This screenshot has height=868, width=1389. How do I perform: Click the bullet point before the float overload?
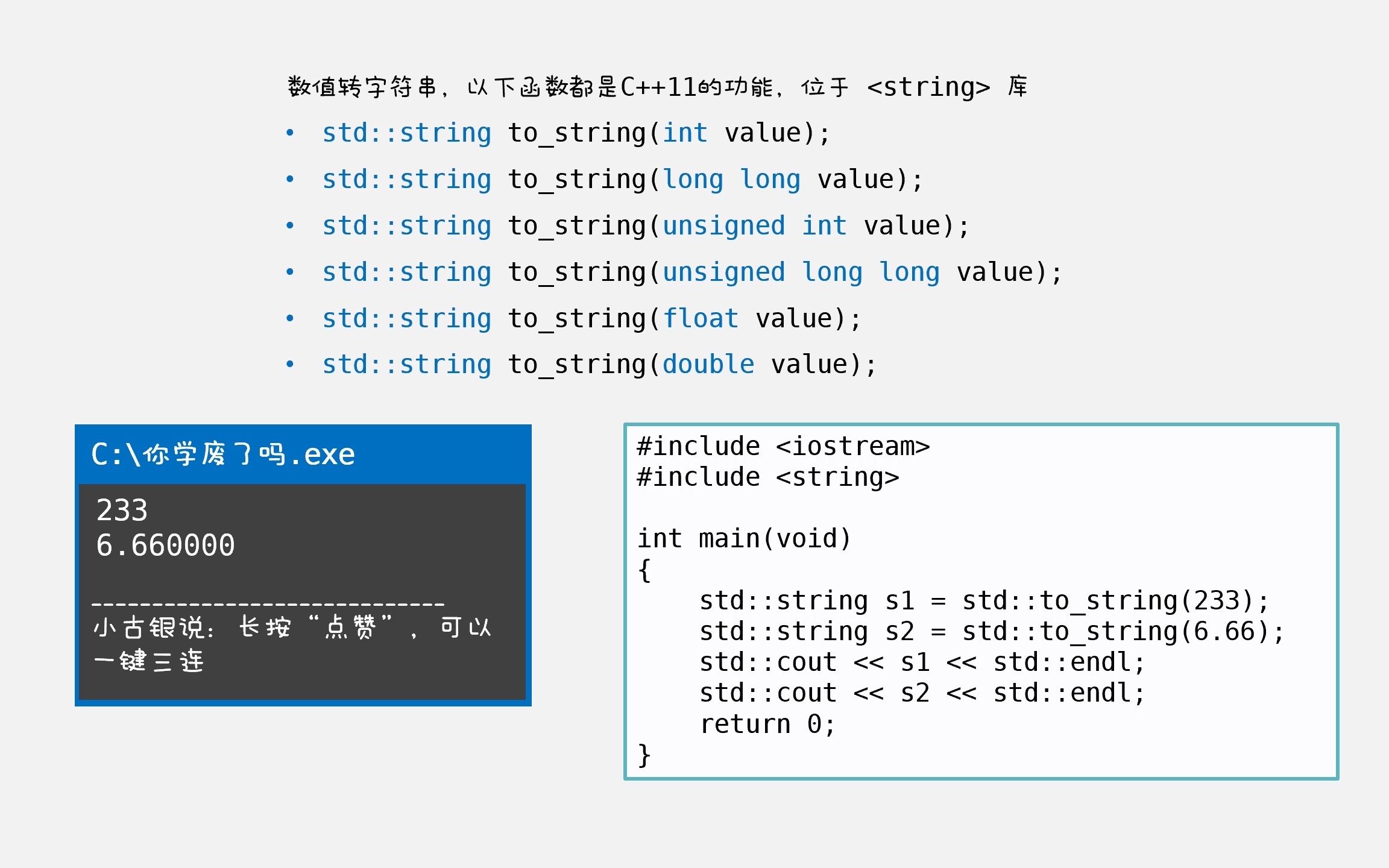tap(290, 318)
